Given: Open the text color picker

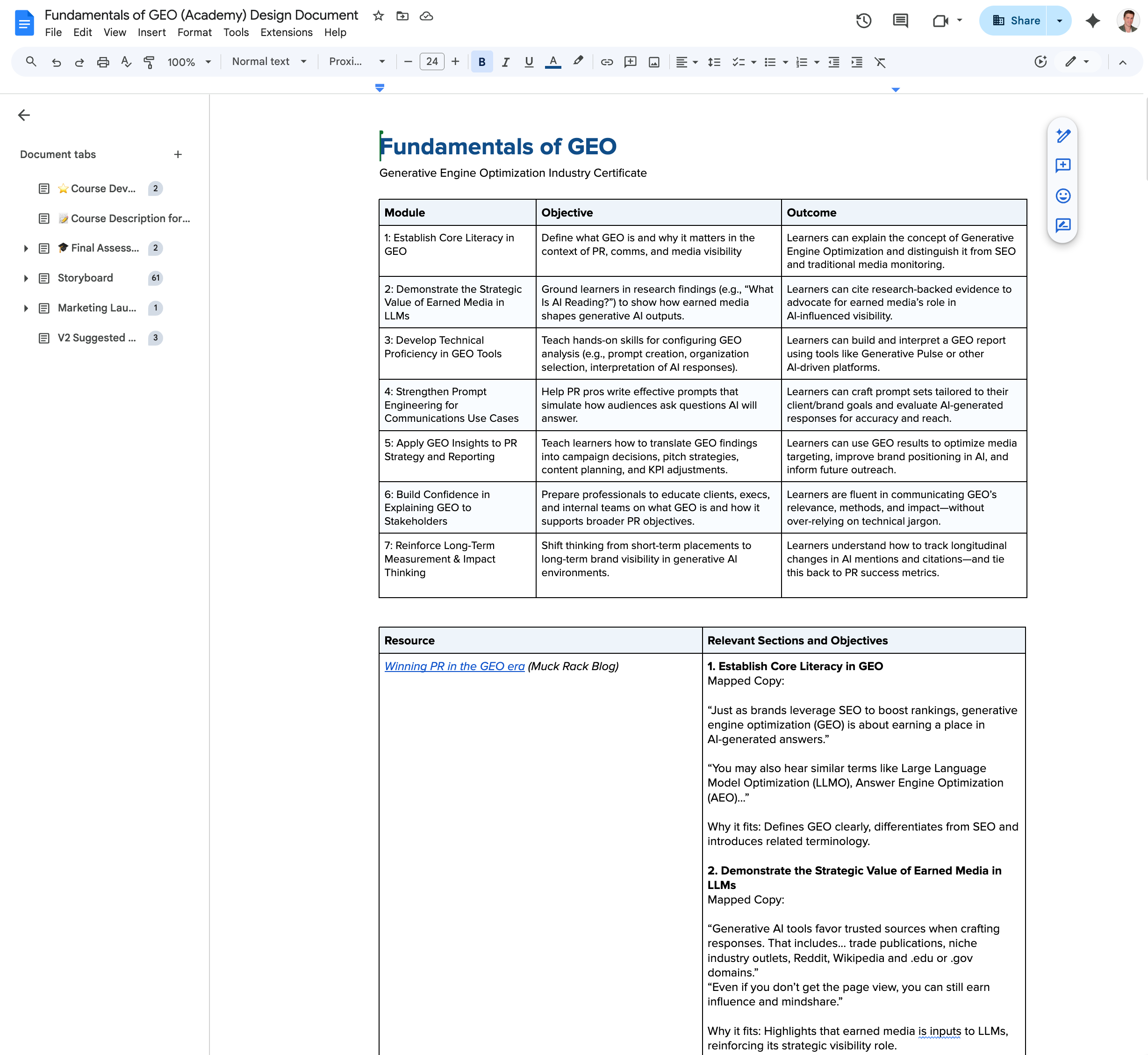Looking at the screenshot, I should [552, 62].
